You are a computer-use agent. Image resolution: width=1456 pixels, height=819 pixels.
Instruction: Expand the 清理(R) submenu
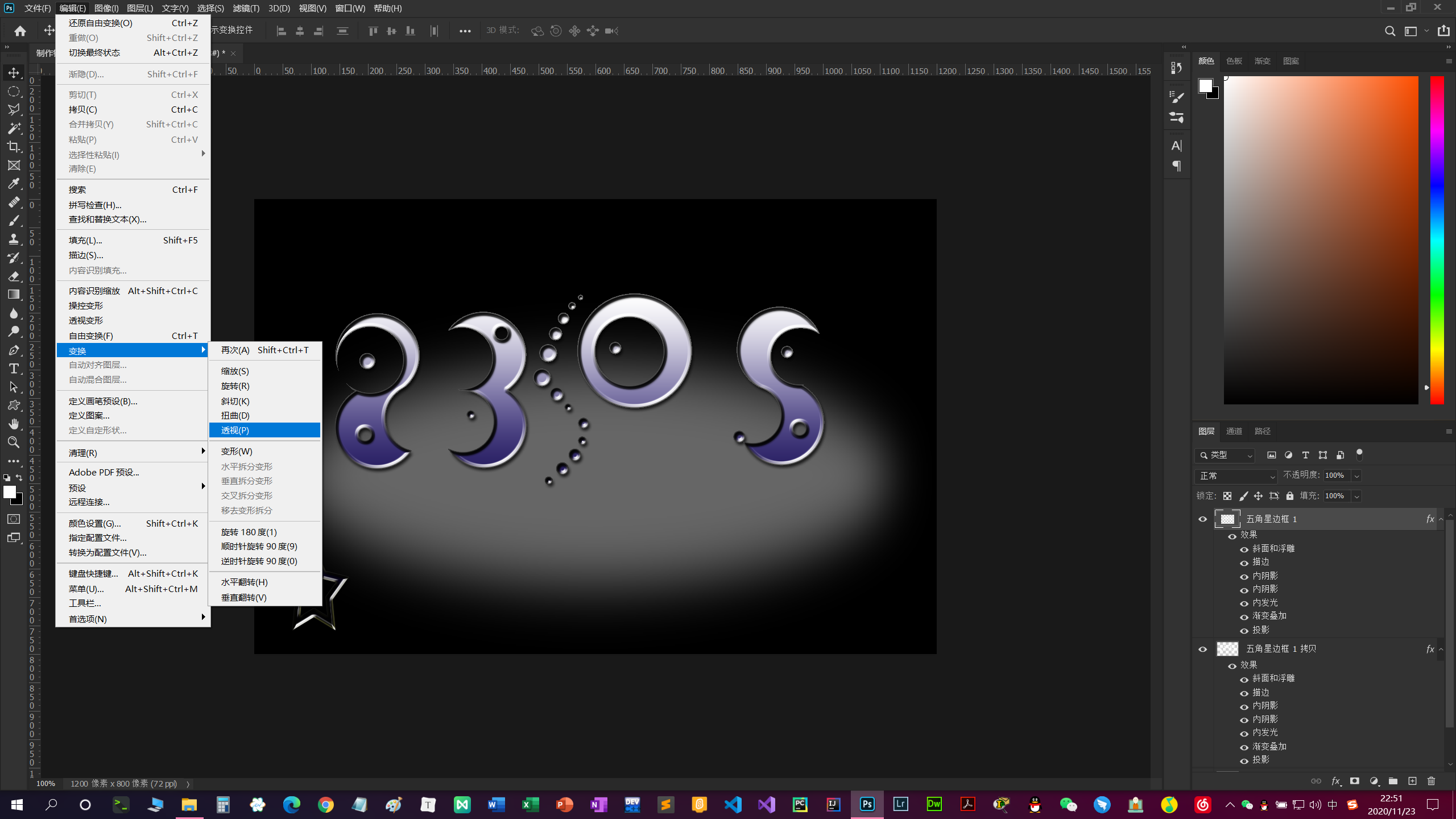[133, 453]
